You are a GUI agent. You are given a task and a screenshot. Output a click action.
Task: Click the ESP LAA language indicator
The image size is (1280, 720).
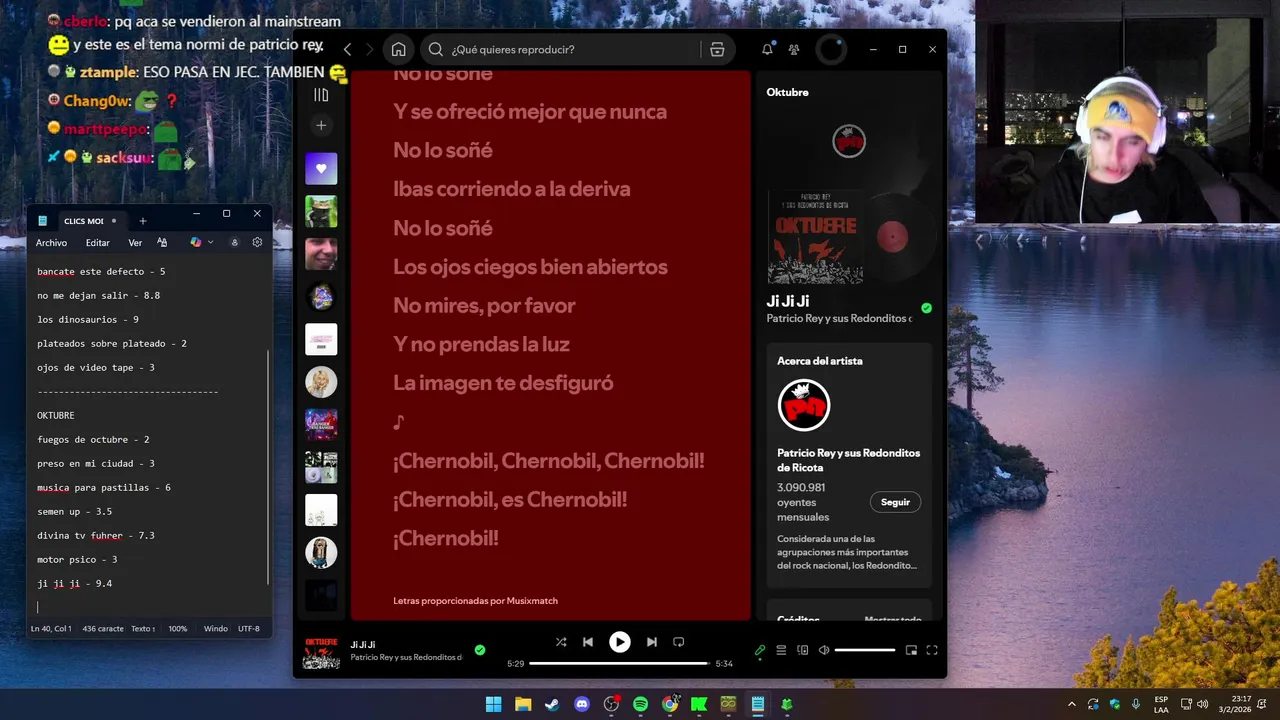[1161, 704]
